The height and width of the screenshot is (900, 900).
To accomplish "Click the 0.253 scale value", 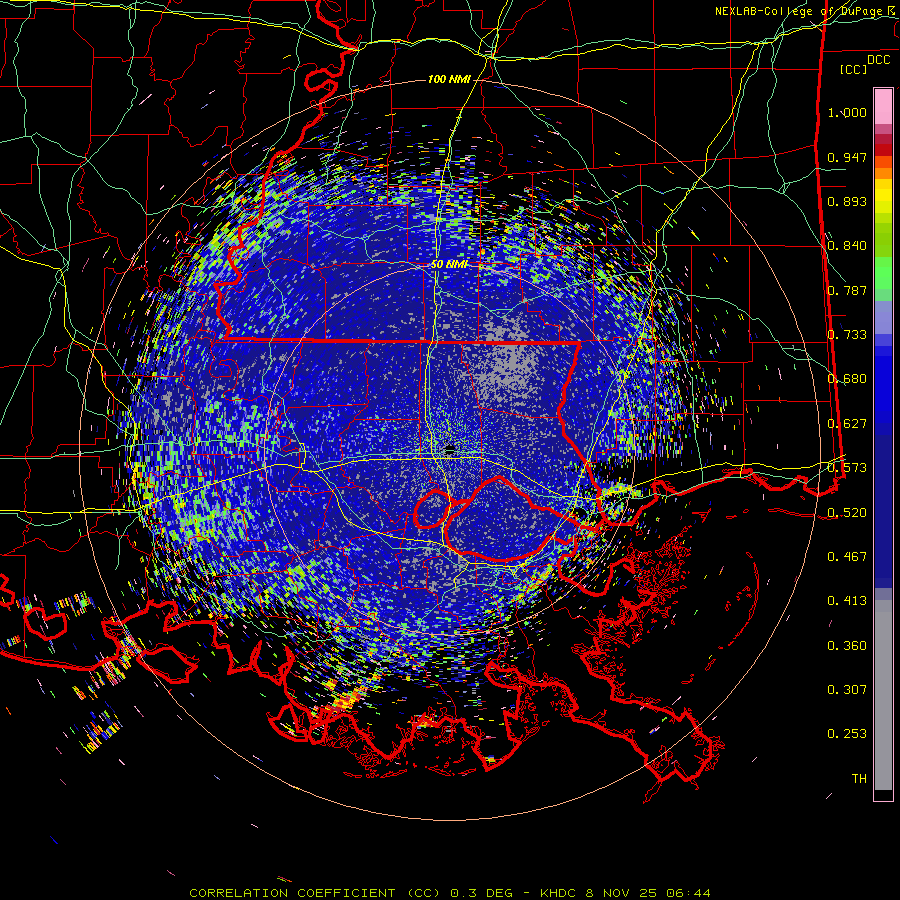I will point(847,734).
